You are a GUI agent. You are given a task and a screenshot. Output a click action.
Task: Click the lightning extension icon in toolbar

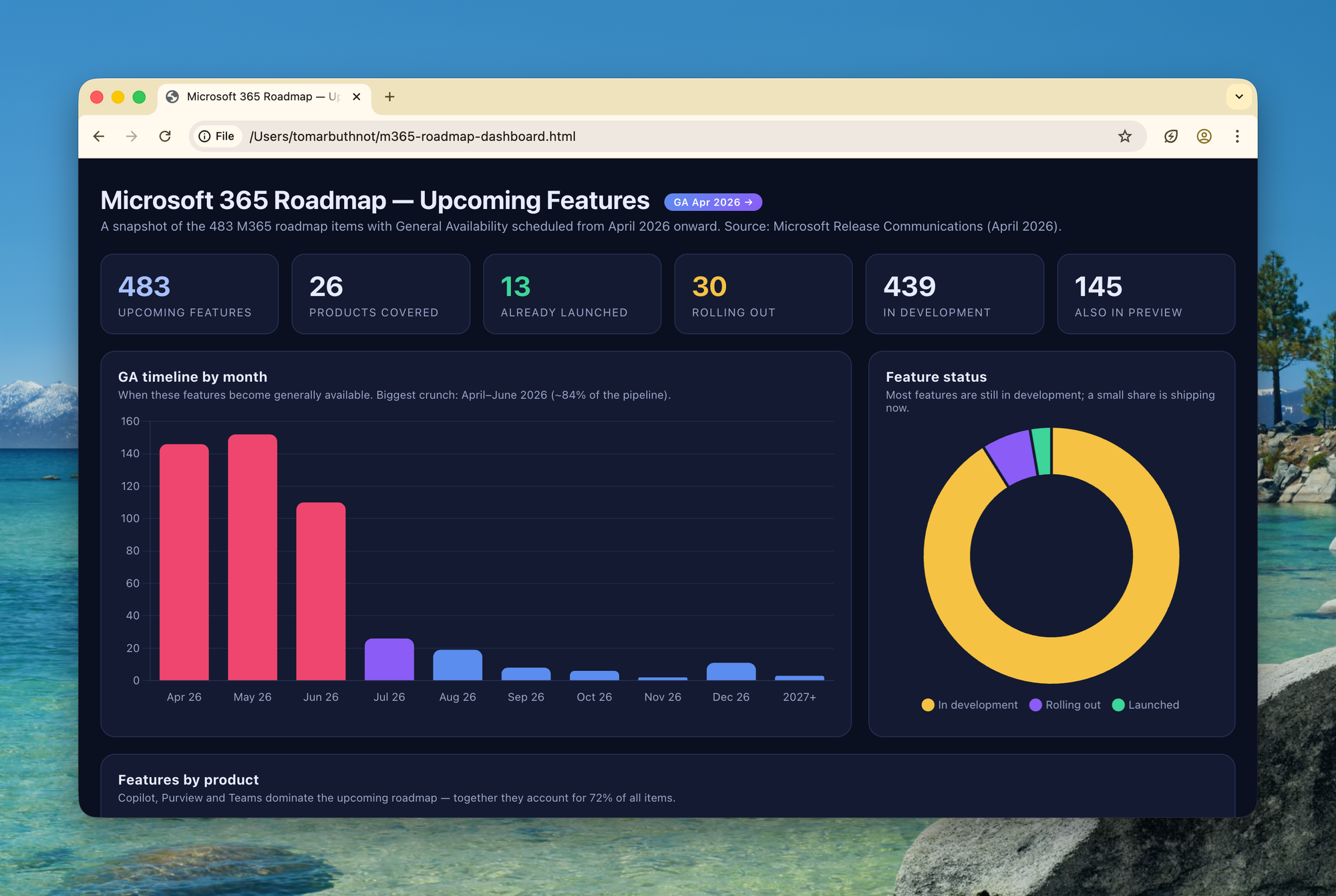(1171, 136)
